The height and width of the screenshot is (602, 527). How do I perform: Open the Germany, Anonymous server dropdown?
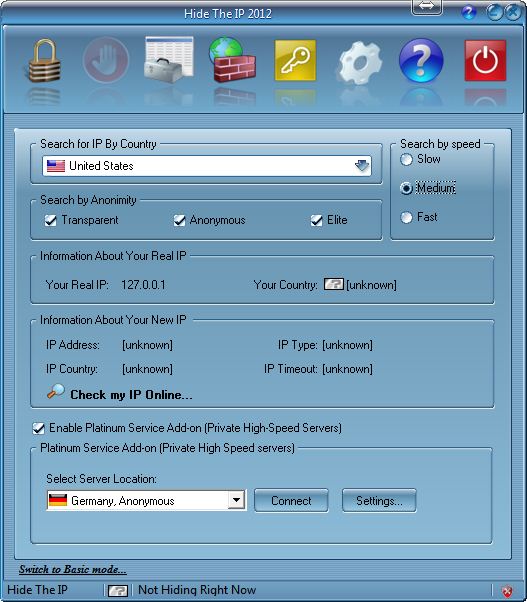146,500
